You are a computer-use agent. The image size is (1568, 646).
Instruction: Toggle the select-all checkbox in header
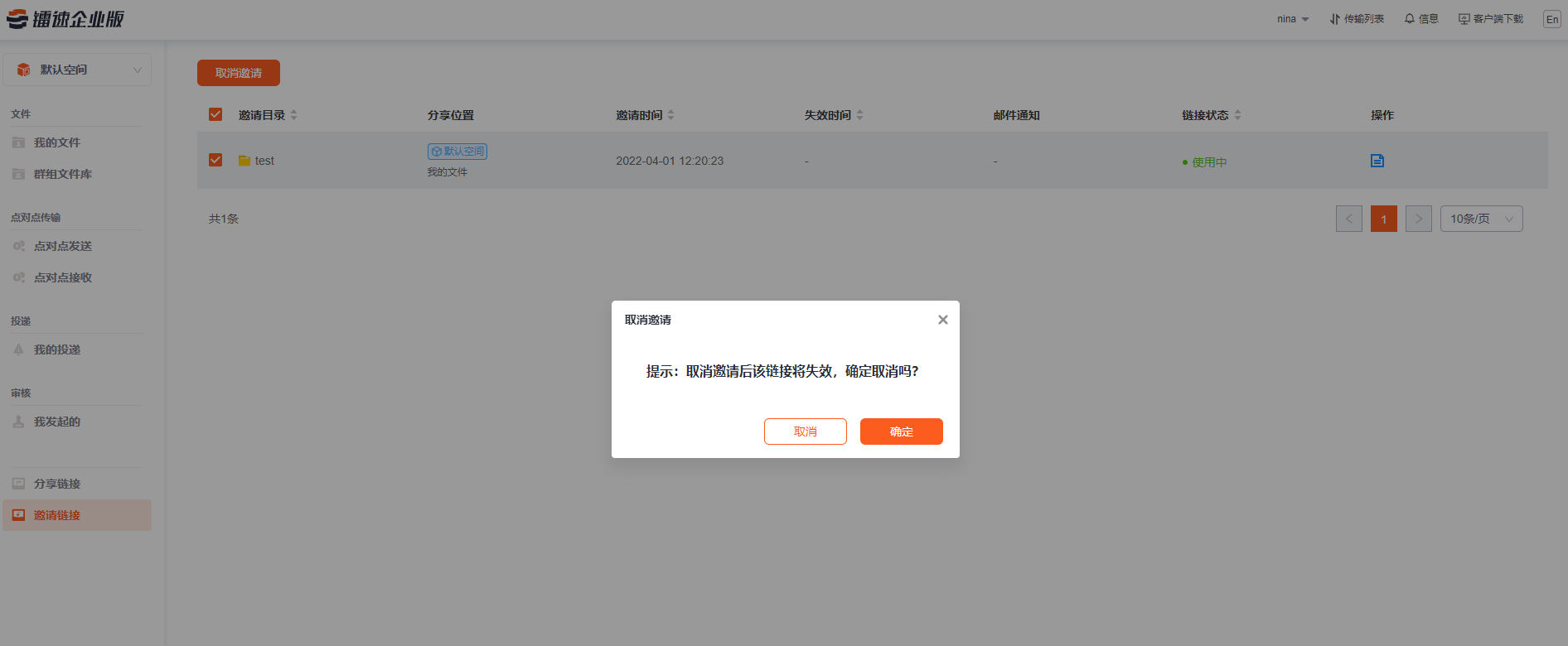[x=215, y=114]
